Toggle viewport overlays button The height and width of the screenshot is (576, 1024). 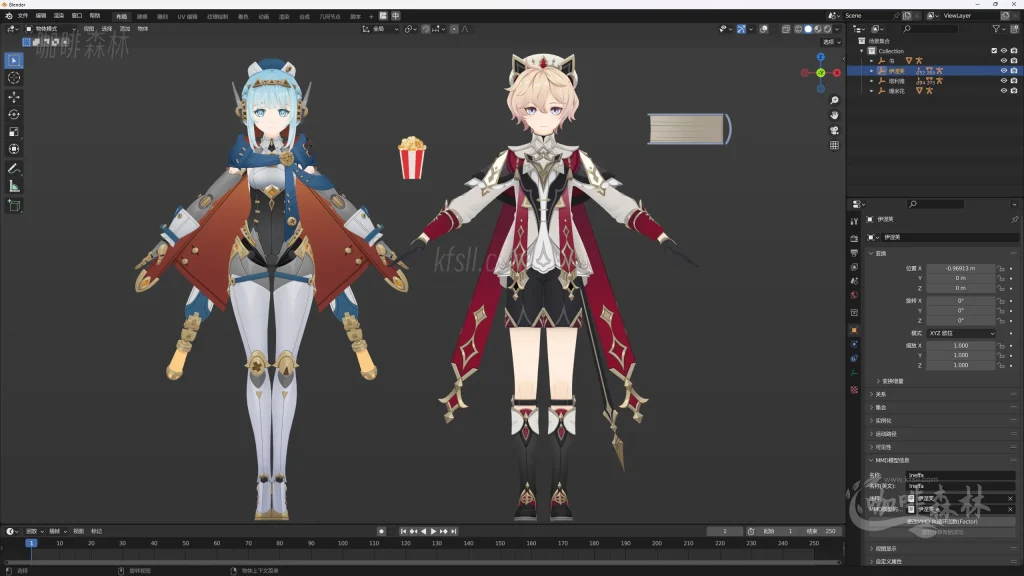pos(763,29)
